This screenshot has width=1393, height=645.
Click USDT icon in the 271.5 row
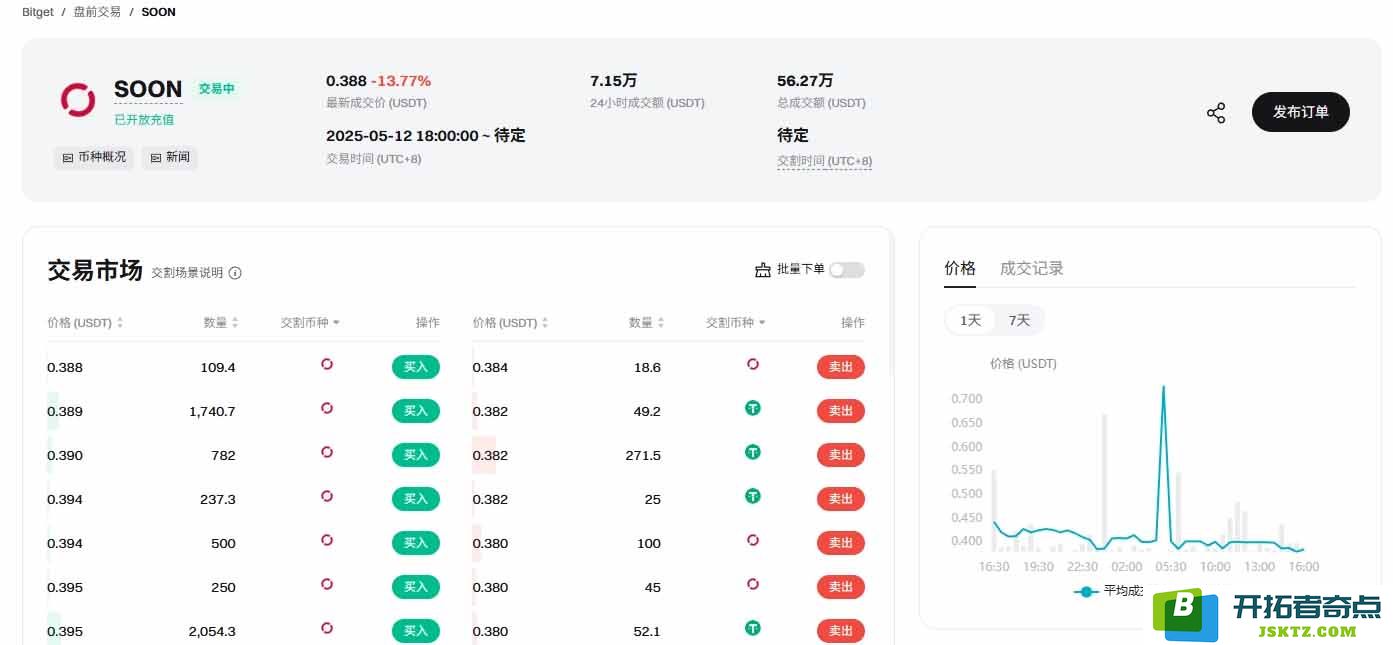tap(753, 452)
